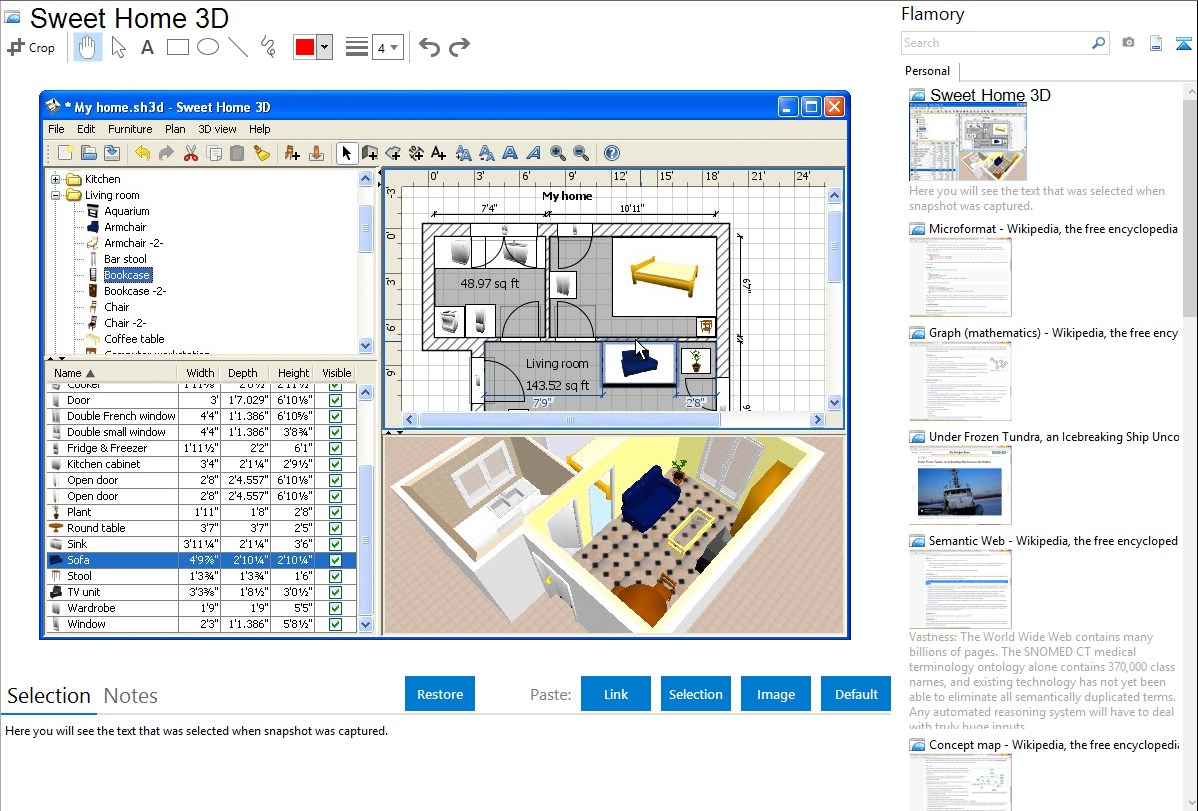Toggle Visible checkbox for Fridge & Freezer
Screen dimensions: 1198x811
click(335, 448)
